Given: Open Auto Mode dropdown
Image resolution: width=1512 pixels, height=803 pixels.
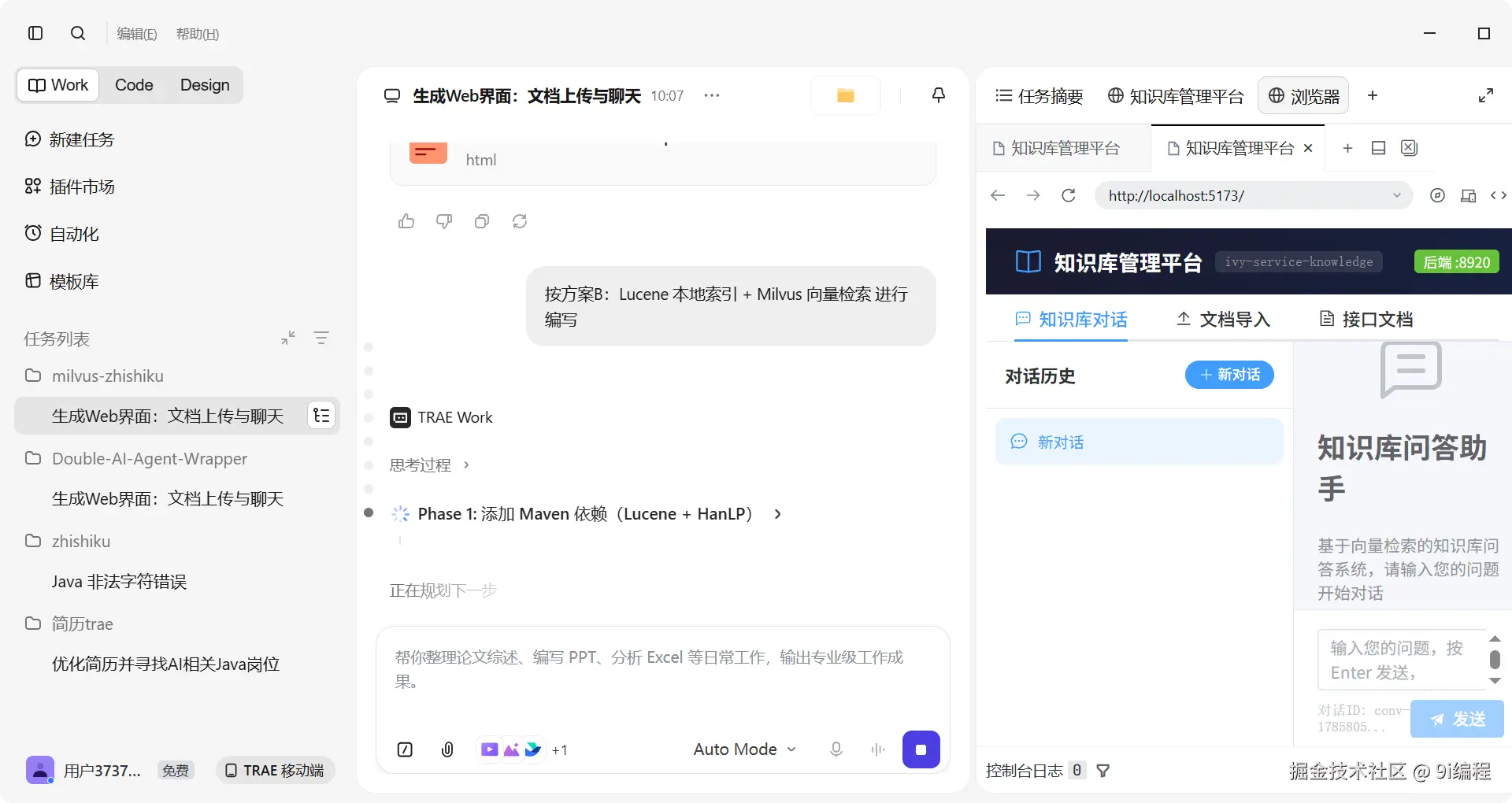Looking at the screenshot, I should click(745, 749).
